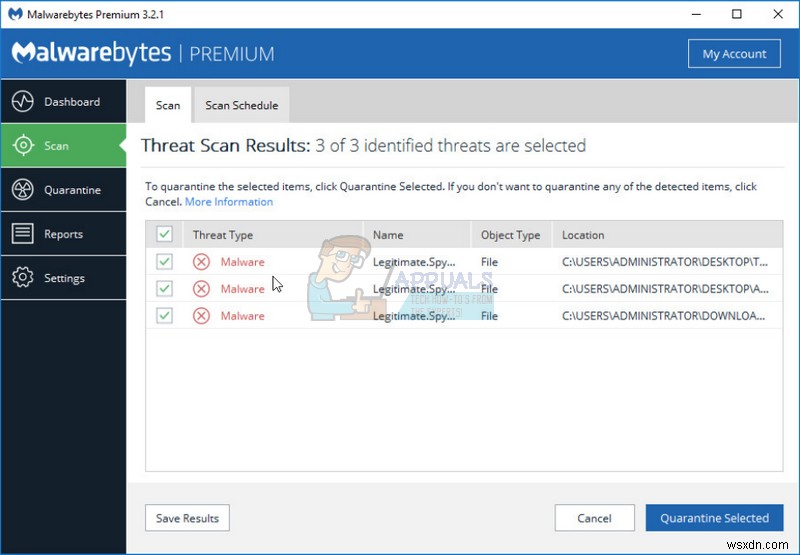Screen dimensions: 800x555
Task: Sort by the Location column header
Action: tap(668, 235)
